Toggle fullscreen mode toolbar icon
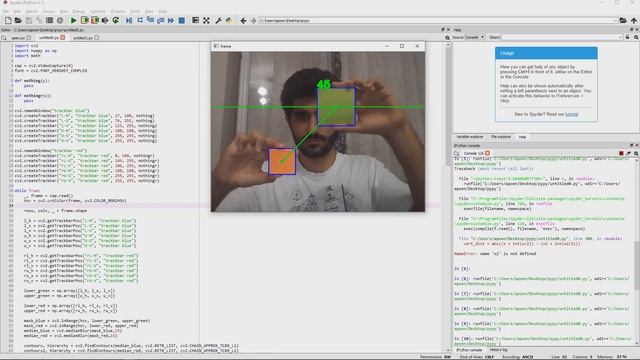The height and width of the screenshot is (360, 640). pos(207,20)
